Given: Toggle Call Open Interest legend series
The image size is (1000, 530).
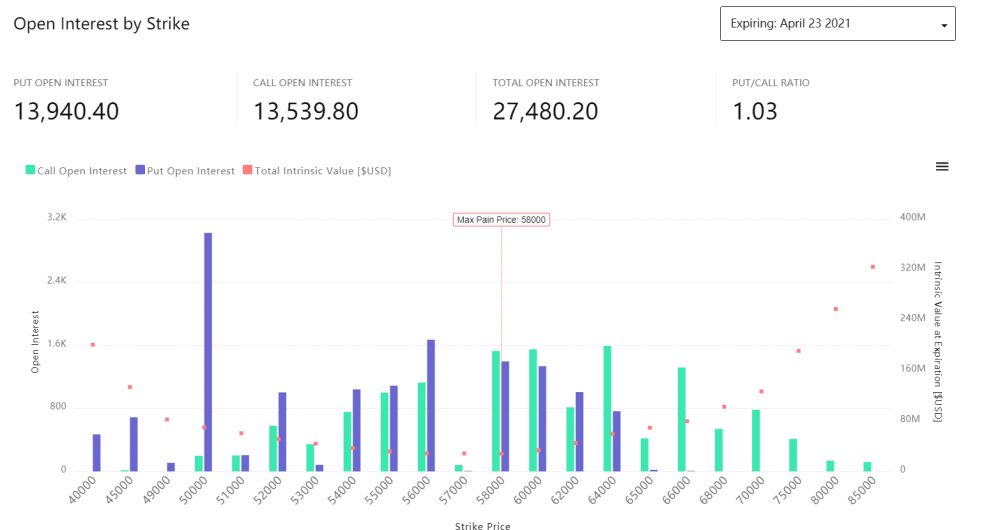Looking at the screenshot, I should coord(83,171).
